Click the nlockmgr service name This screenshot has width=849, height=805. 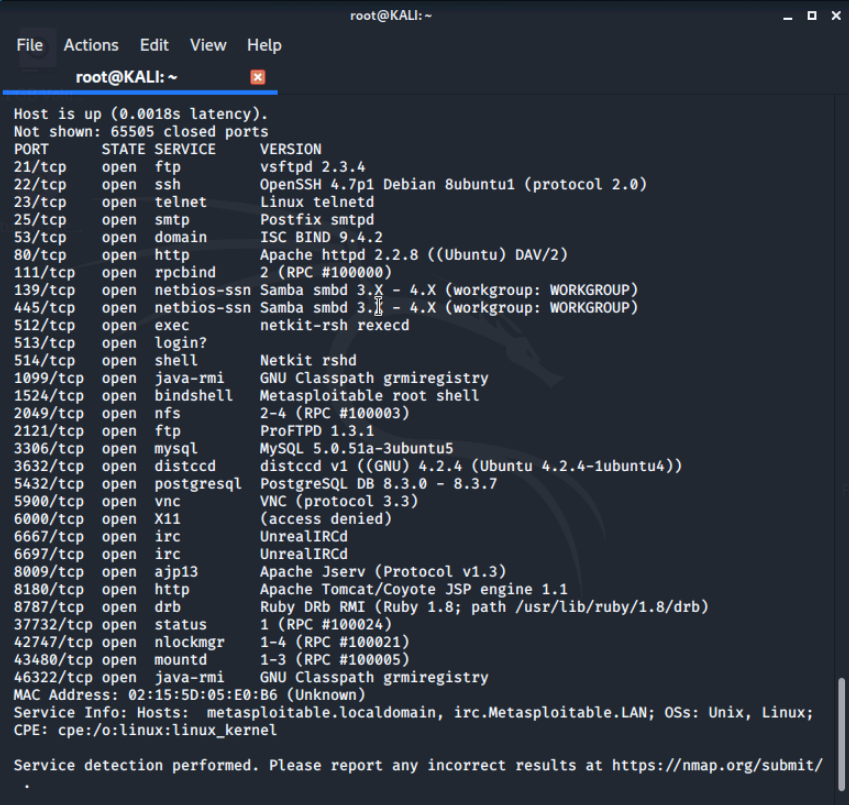click(x=189, y=642)
